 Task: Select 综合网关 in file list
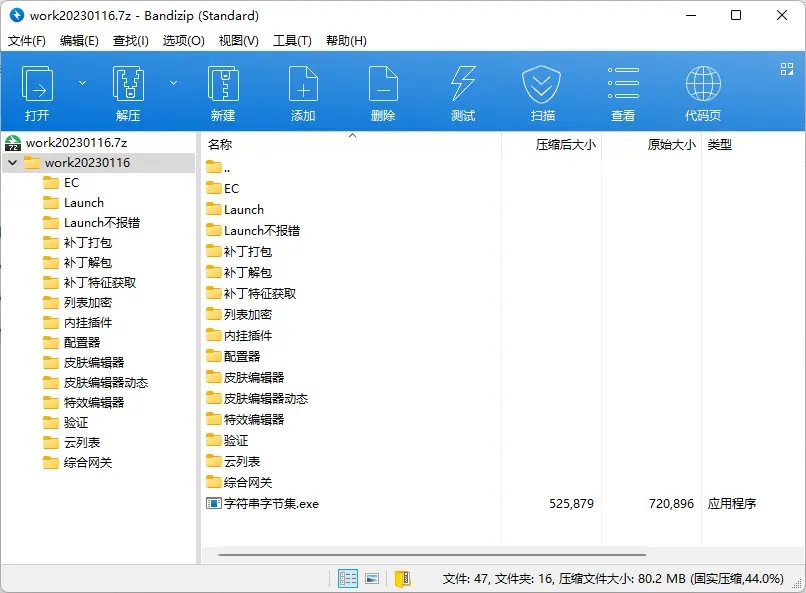[x=239, y=483]
